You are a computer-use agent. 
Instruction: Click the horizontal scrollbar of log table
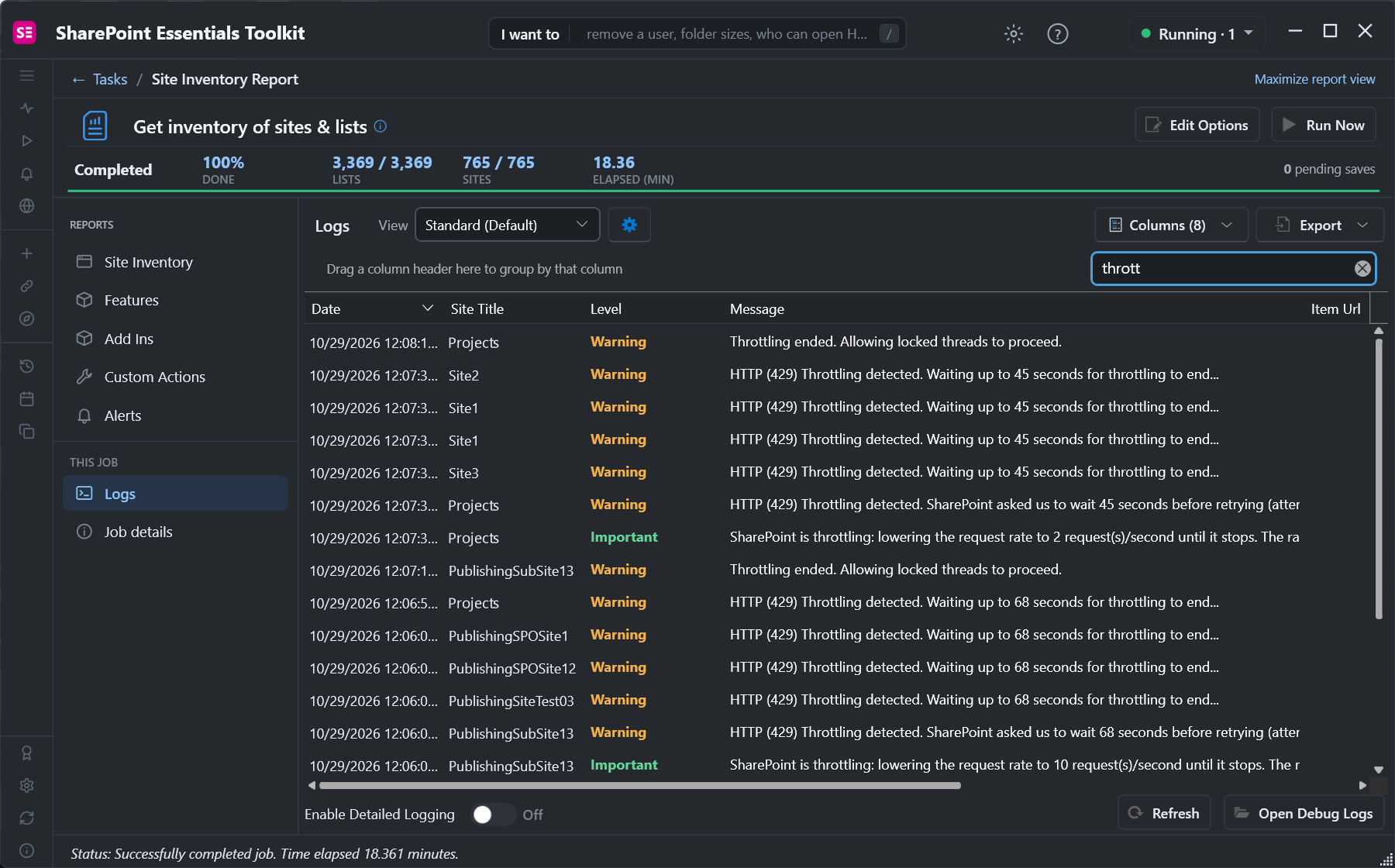coord(639,785)
